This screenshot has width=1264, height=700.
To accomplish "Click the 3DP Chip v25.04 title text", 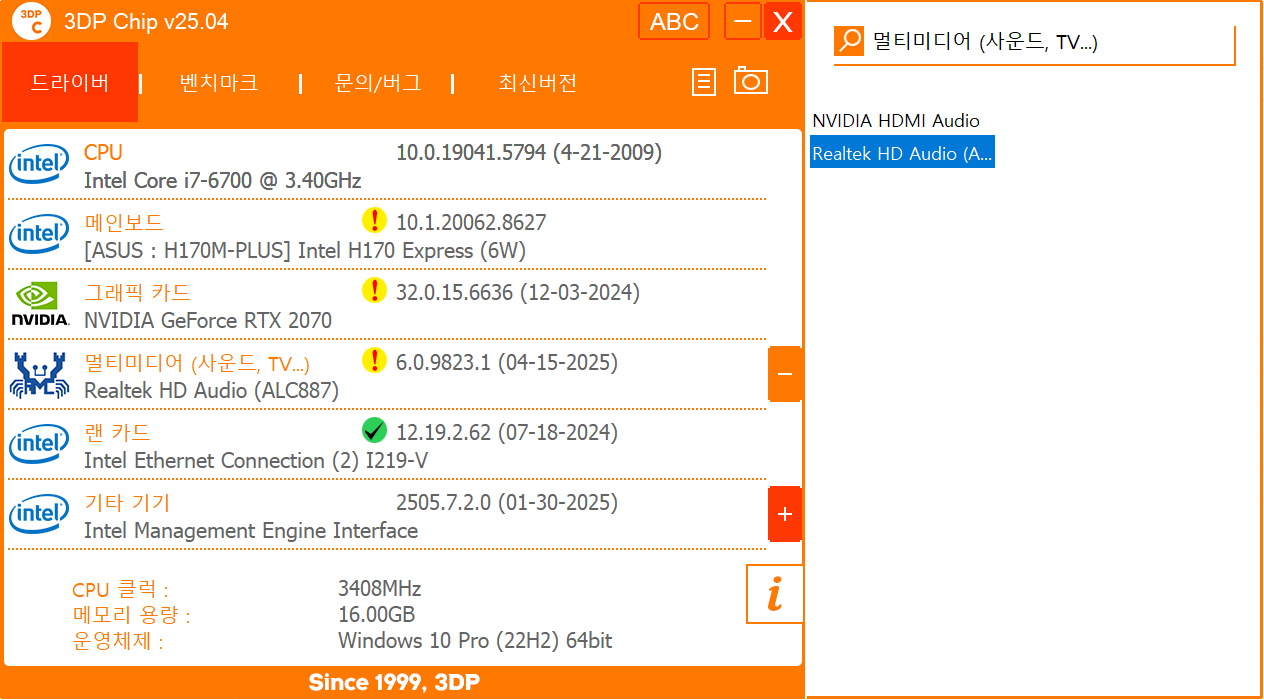I will coord(146,21).
